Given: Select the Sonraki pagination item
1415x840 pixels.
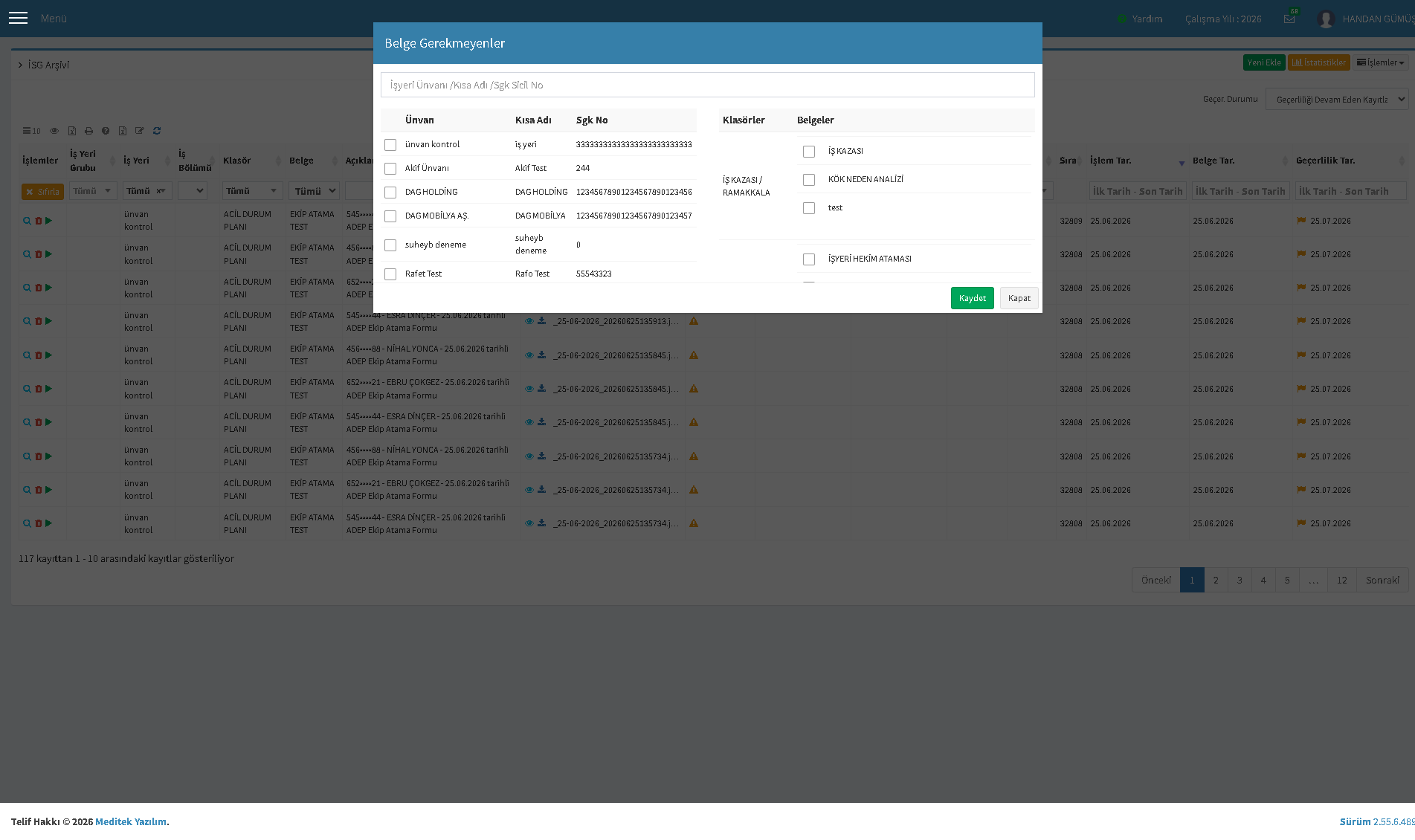Looking at the screenshot, I should pyautogui.click(x=1382, y=580).
